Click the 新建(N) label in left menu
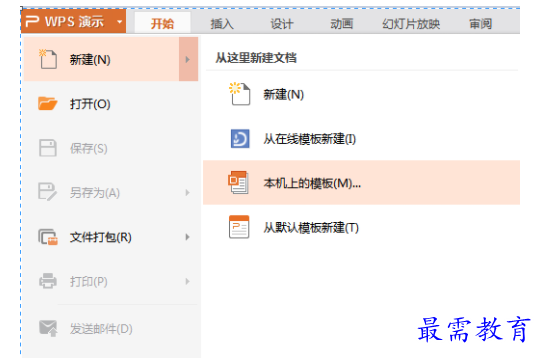The width and height of the screenshot is (539, 361). 90,60
